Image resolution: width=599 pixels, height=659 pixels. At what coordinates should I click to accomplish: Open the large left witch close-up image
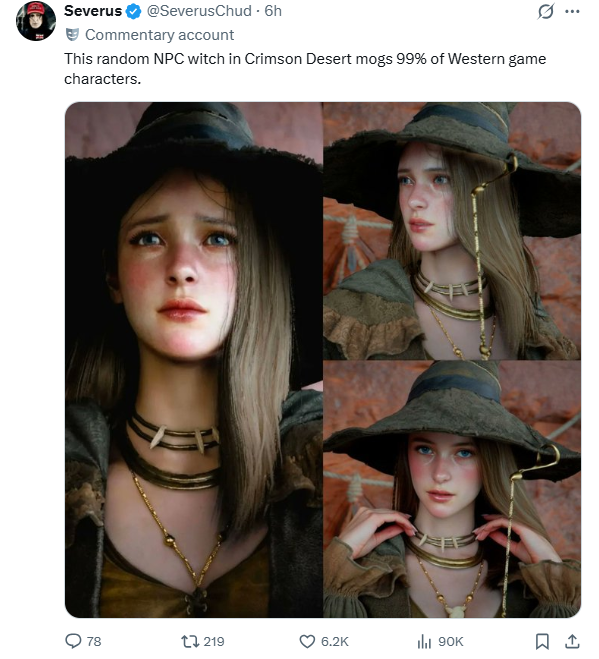194,360
